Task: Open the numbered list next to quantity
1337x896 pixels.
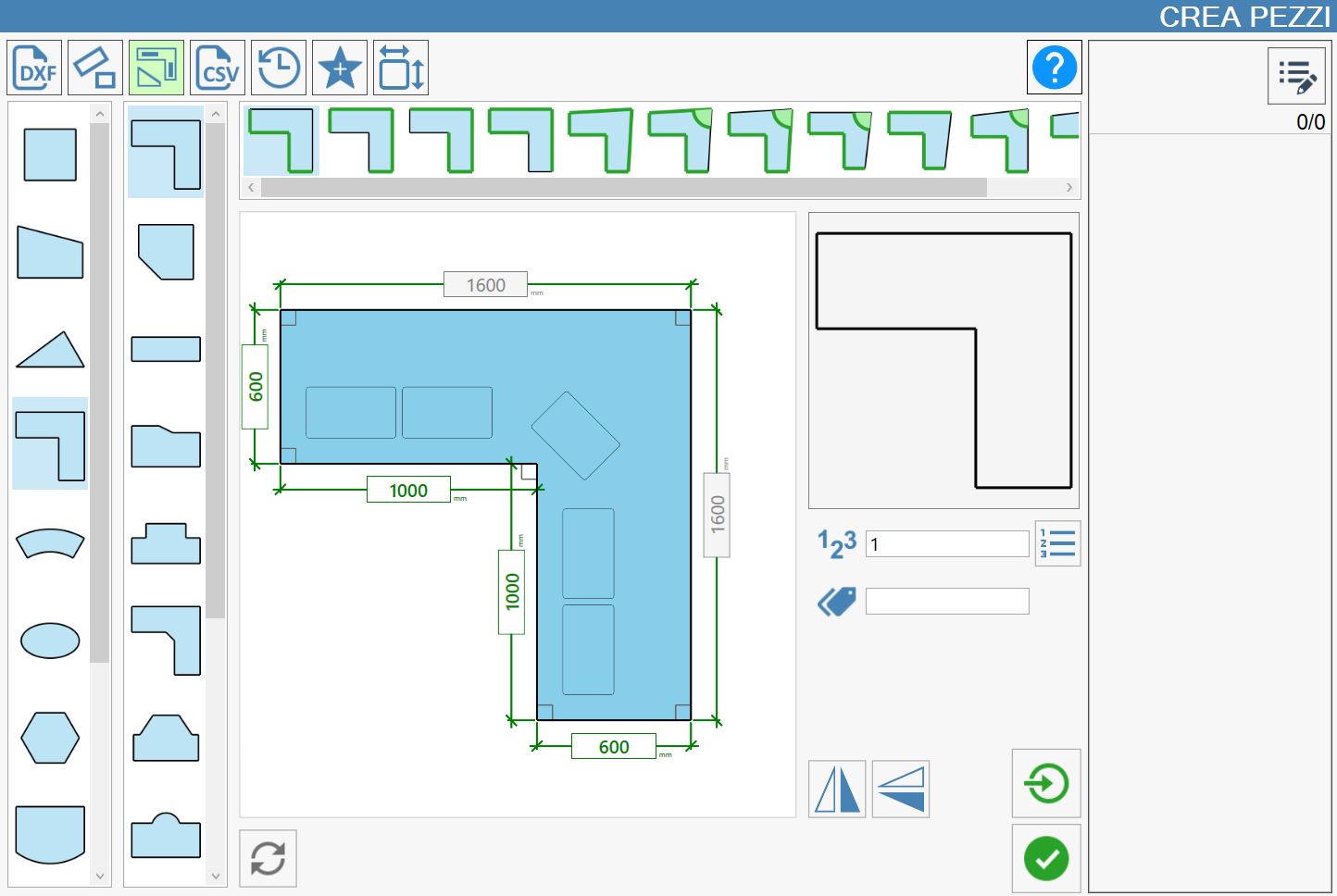Action: 1057,543
